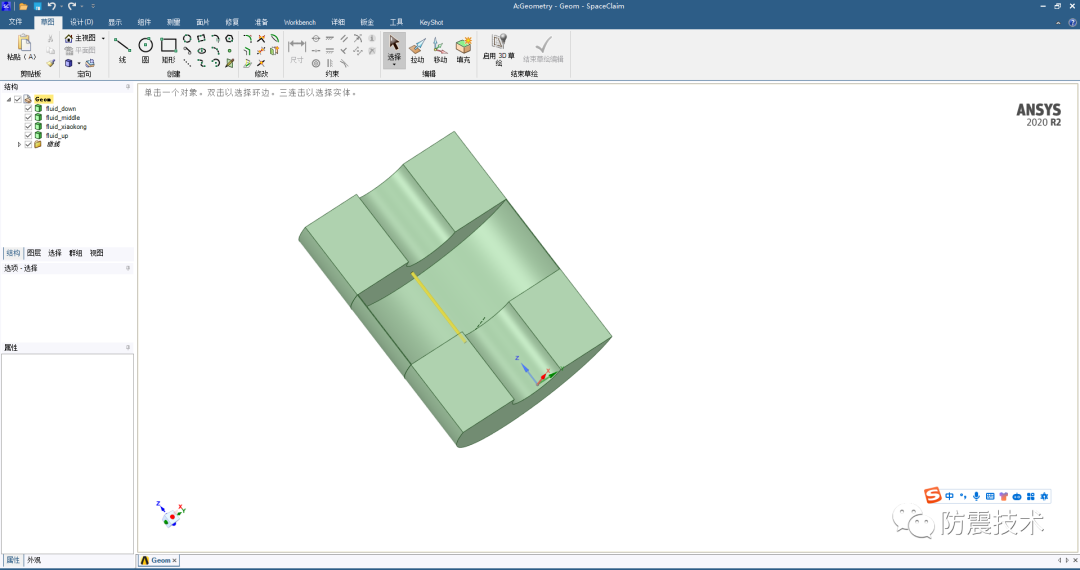Click the Create Rounded Corner tool

tap(247, 39)
